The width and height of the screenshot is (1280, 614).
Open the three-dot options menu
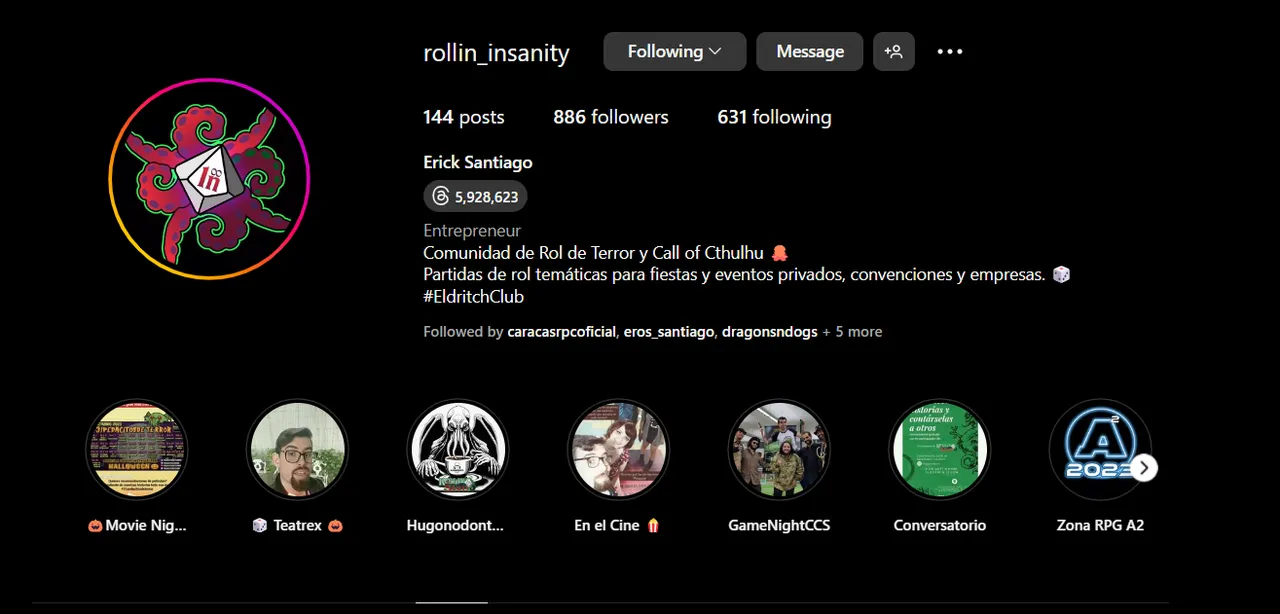click(949, 51)
